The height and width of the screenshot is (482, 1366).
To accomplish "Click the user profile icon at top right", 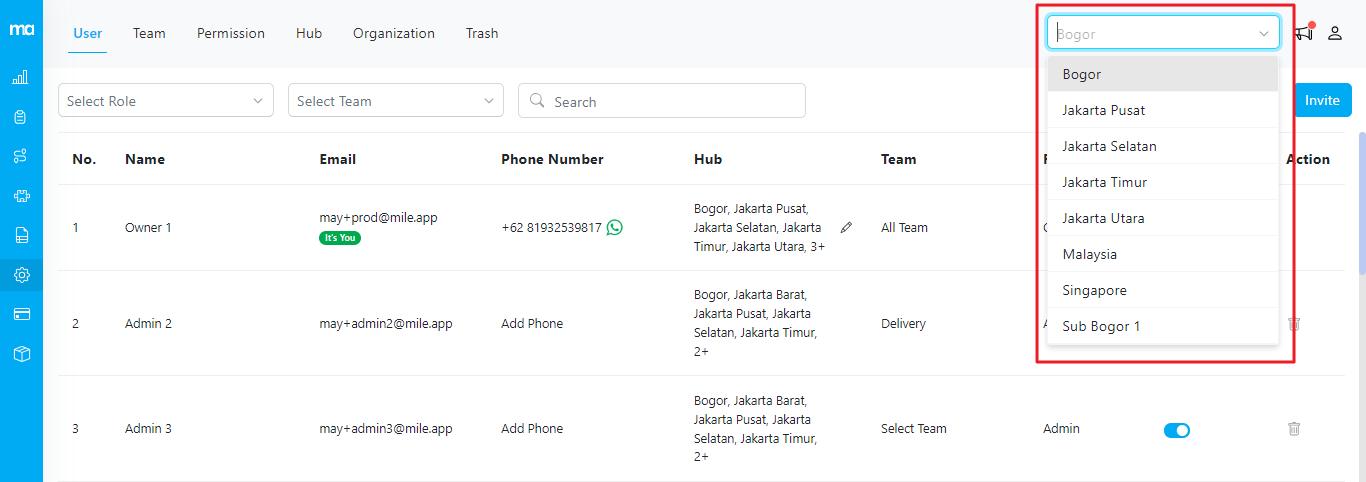I will click(x=1335, y=33).
